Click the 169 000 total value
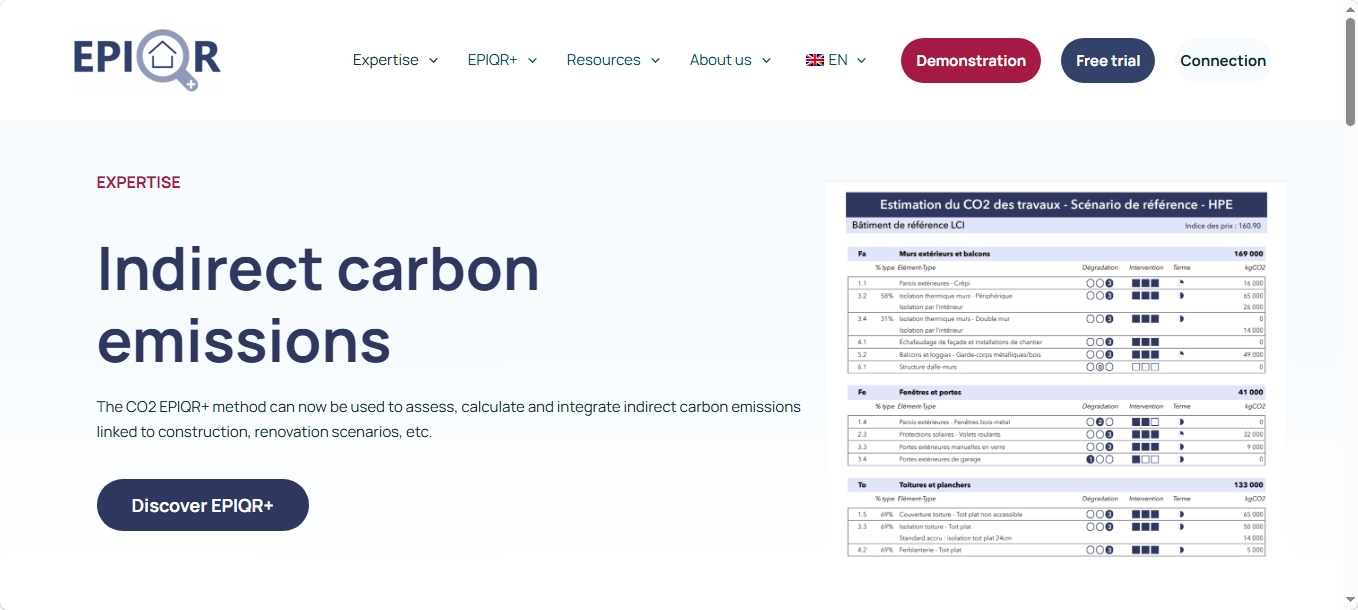This screenshot has height=610, width=1358. [x=1249, y=254]
